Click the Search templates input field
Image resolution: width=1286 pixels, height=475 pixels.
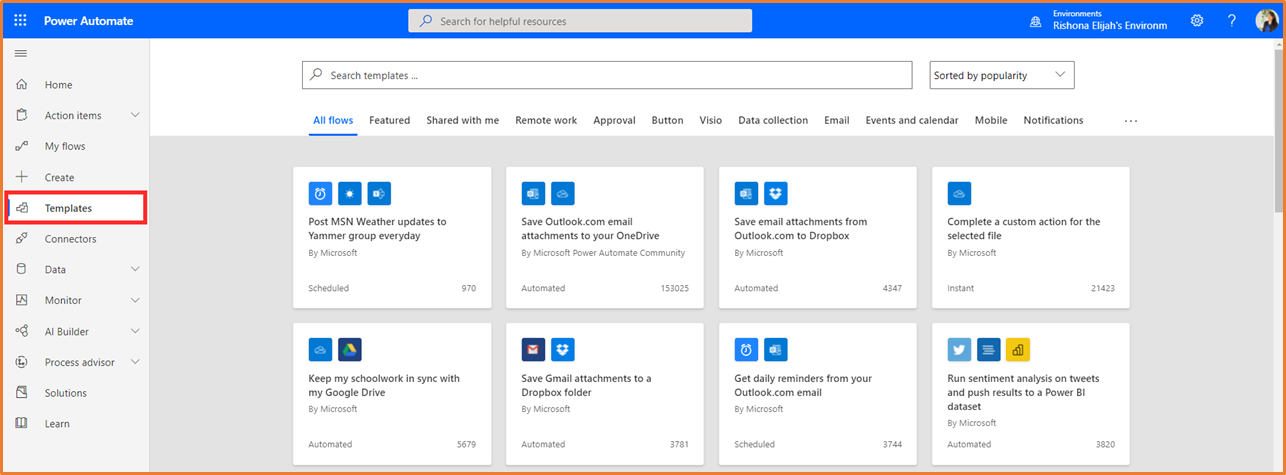(607, 75)
